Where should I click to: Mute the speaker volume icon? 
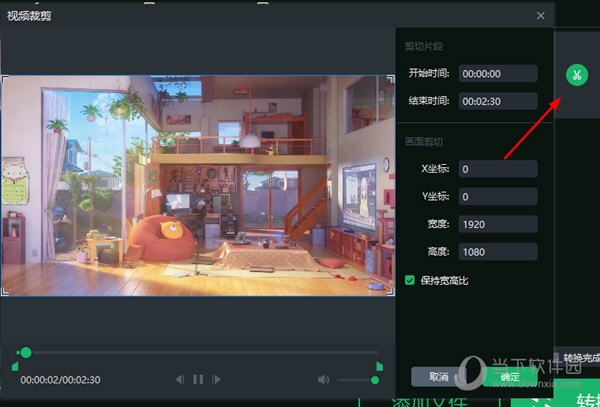[323, 379]
